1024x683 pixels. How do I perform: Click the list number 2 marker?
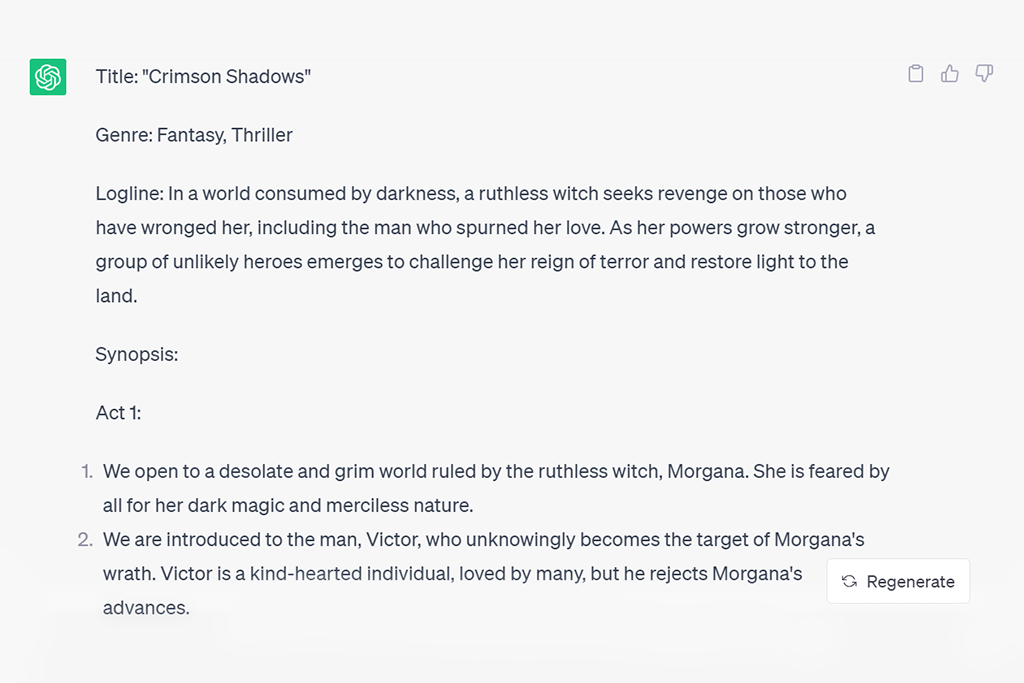click(85, 540)
